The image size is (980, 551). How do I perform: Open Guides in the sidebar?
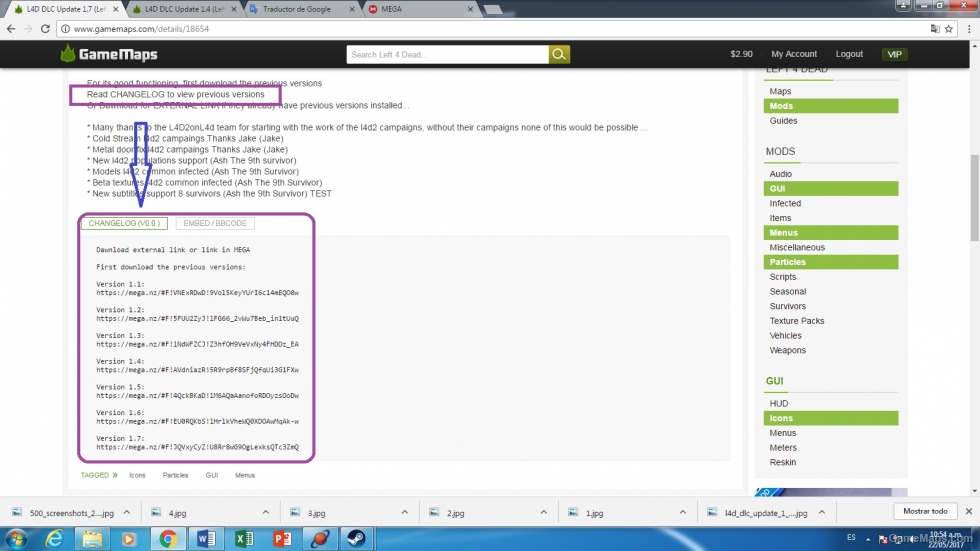(783, 121)
